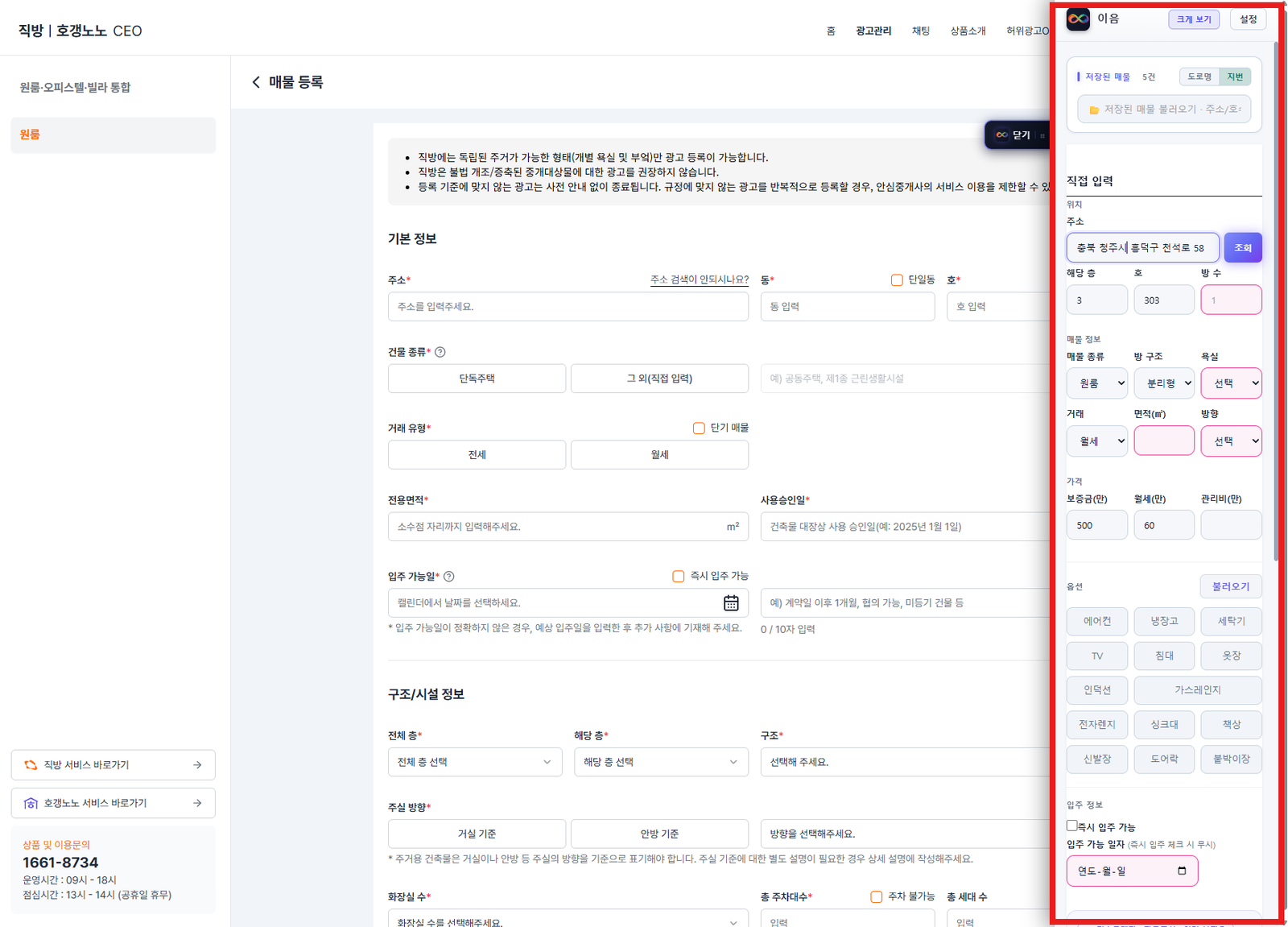Toggle 에어컨 option
This screenshot has height=927, width=1288.
(x=1097, y=621)
